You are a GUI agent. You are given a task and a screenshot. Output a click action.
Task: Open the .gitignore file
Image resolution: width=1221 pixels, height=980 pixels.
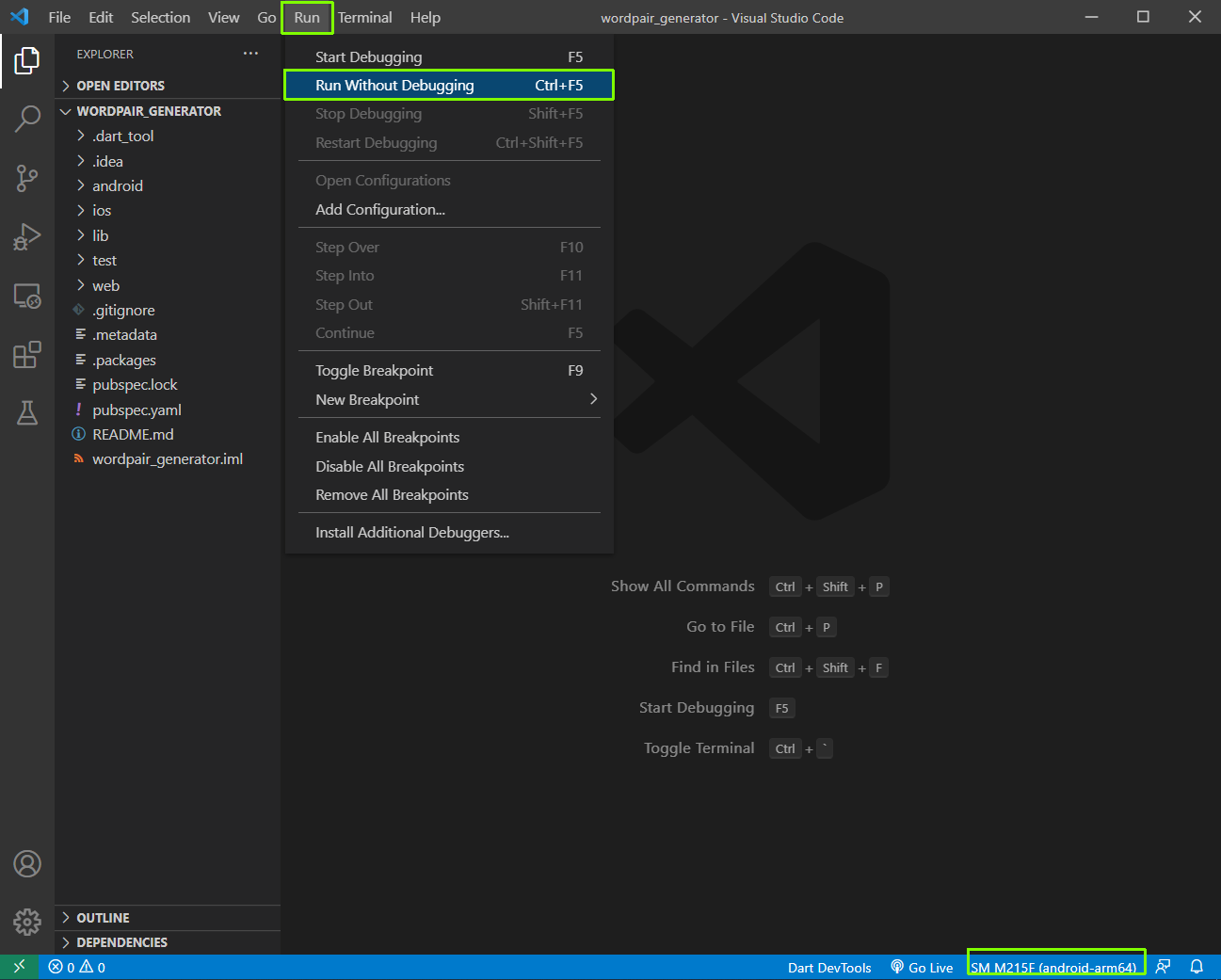[x=168, y=311]
